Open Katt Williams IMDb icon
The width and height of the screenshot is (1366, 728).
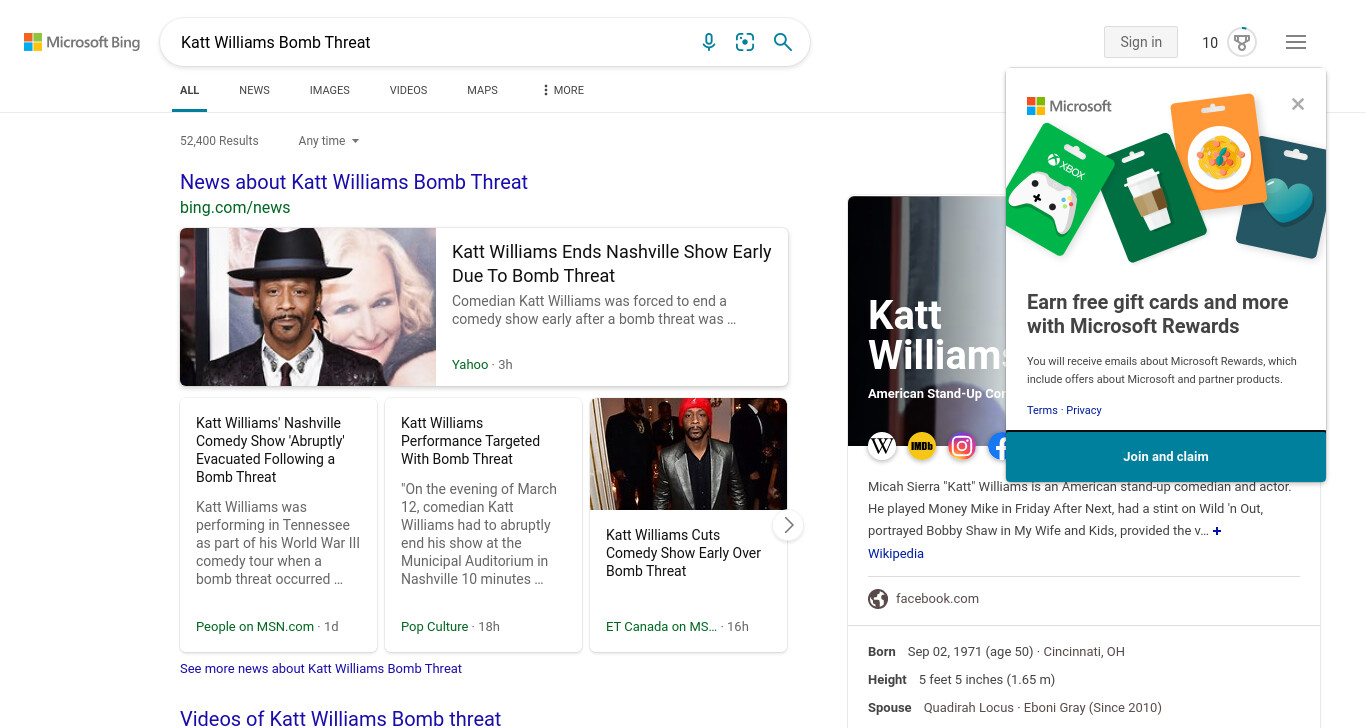[922, 446]
